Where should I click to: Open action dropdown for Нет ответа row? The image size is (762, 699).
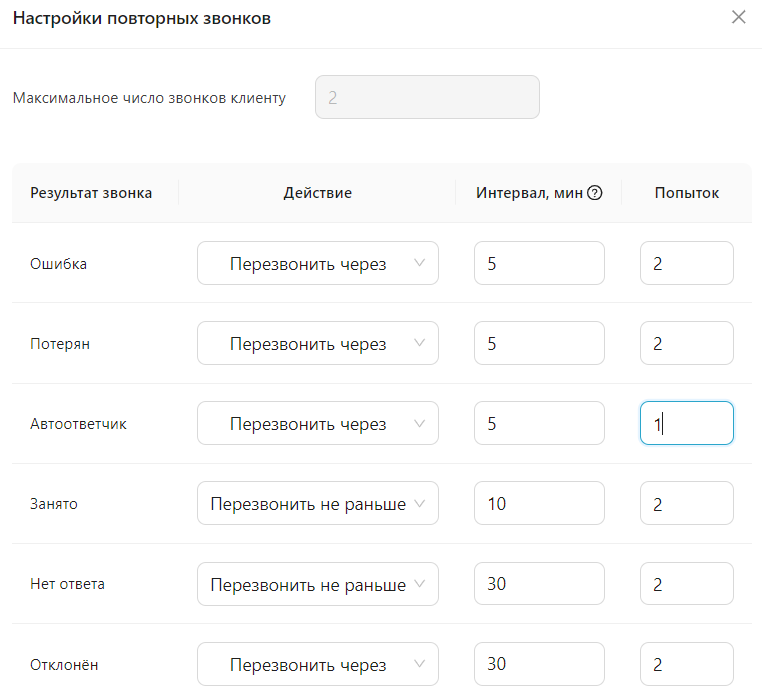coord(317,584)
